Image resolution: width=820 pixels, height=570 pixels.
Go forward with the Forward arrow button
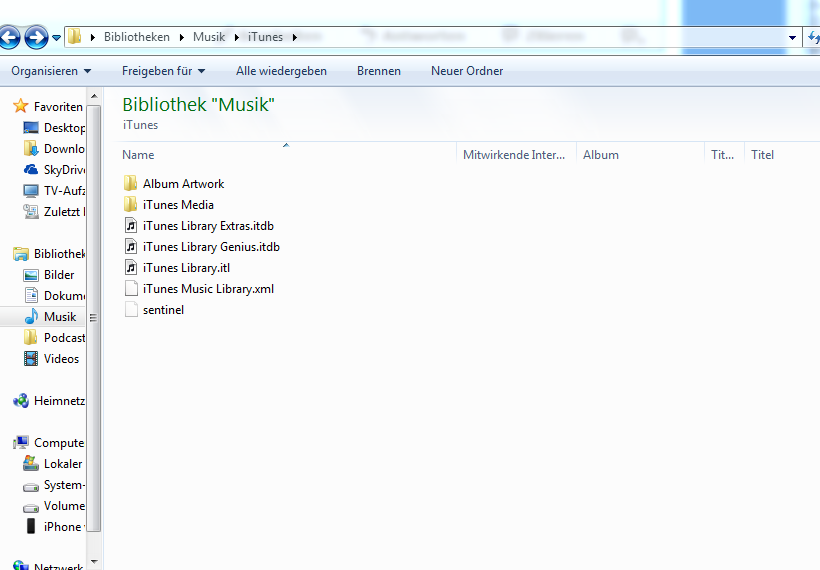[36, 37]
